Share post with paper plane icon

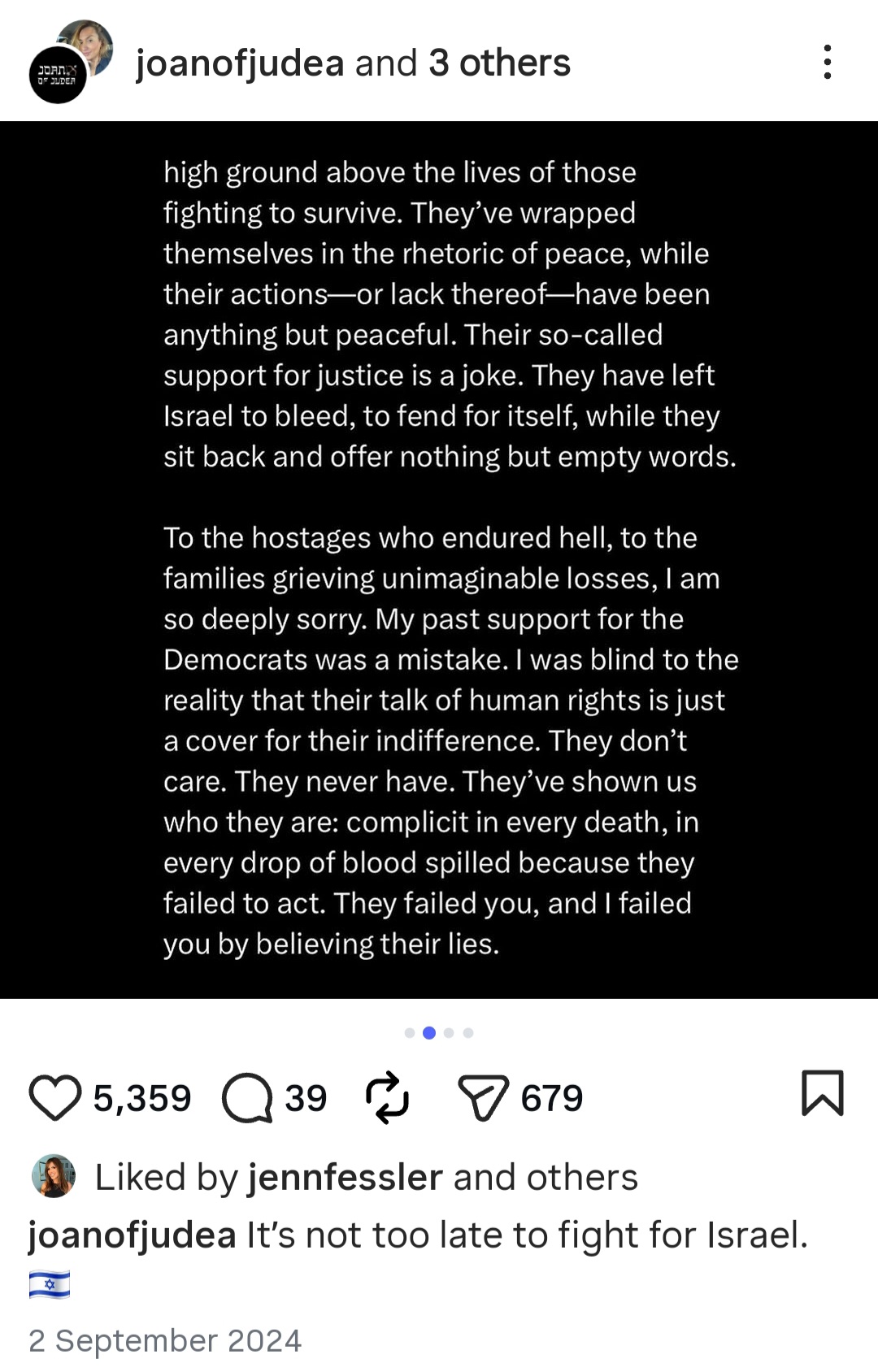[484, 1098]
